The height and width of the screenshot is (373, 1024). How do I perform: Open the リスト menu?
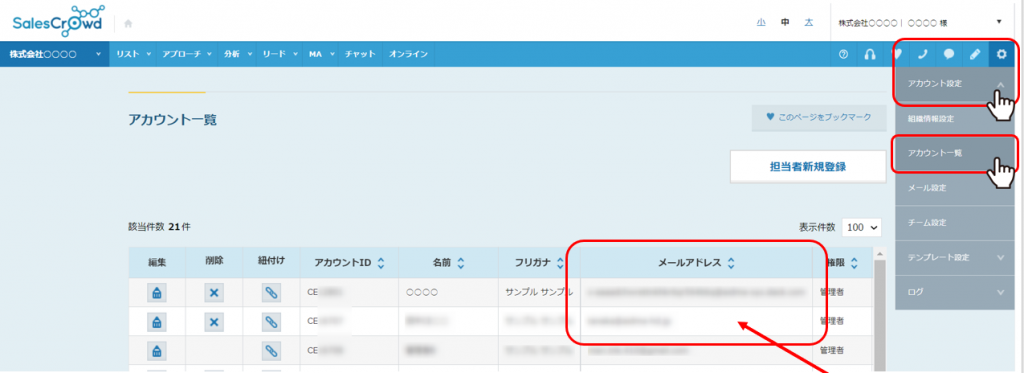[x=133, y=54]
